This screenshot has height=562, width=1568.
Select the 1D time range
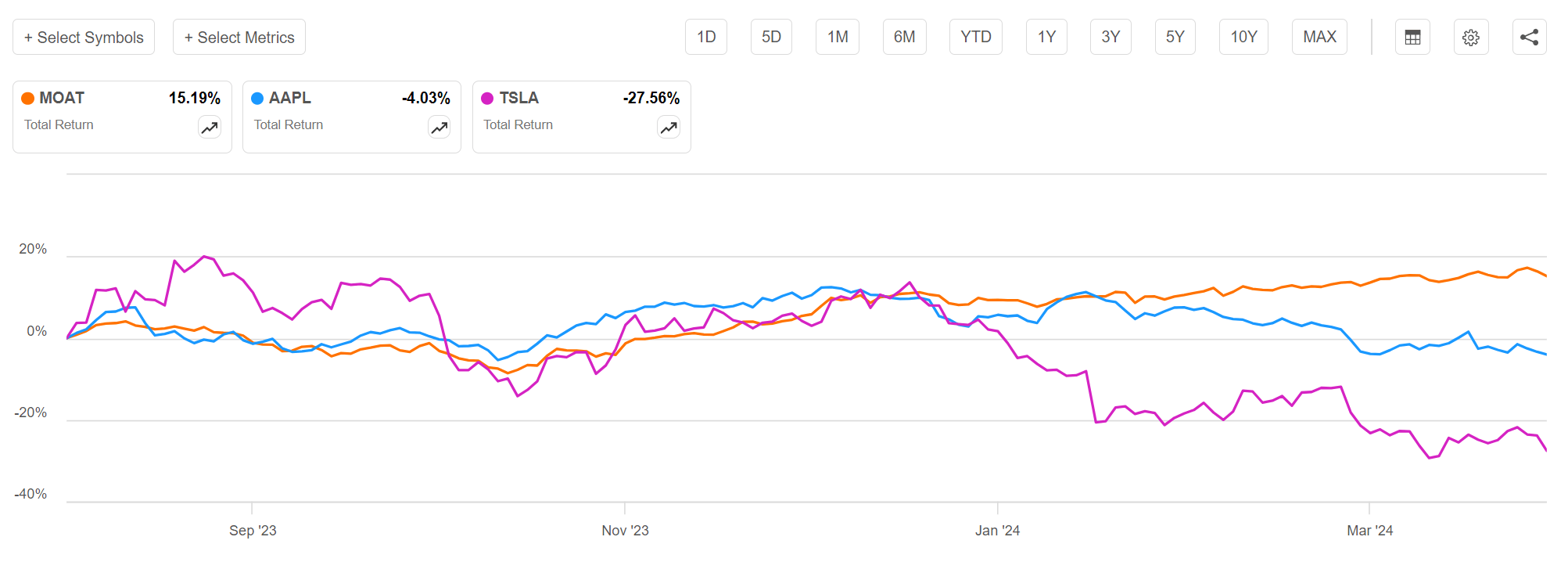(x=705, y=37)
